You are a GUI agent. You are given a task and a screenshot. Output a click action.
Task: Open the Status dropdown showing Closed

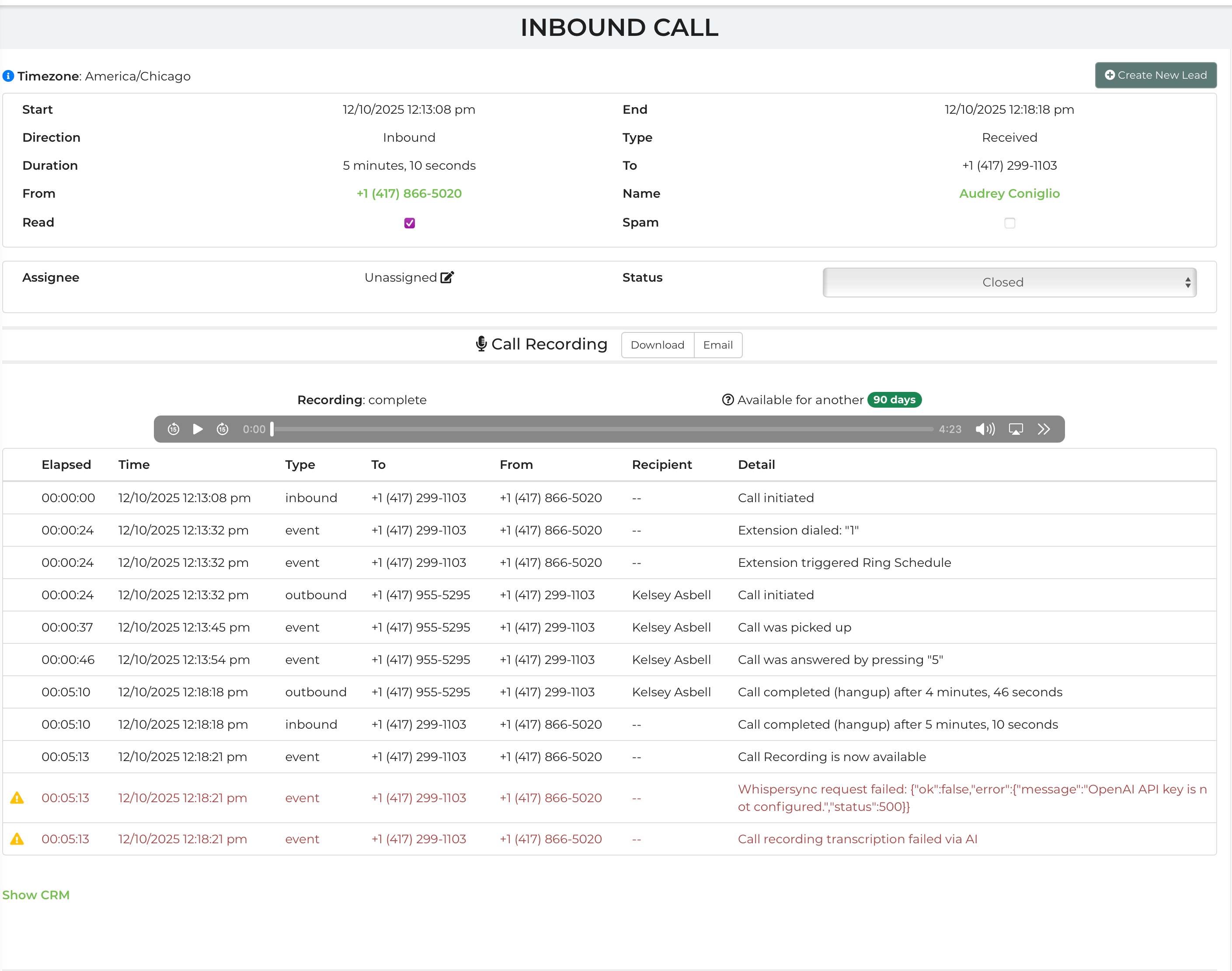1009,282
